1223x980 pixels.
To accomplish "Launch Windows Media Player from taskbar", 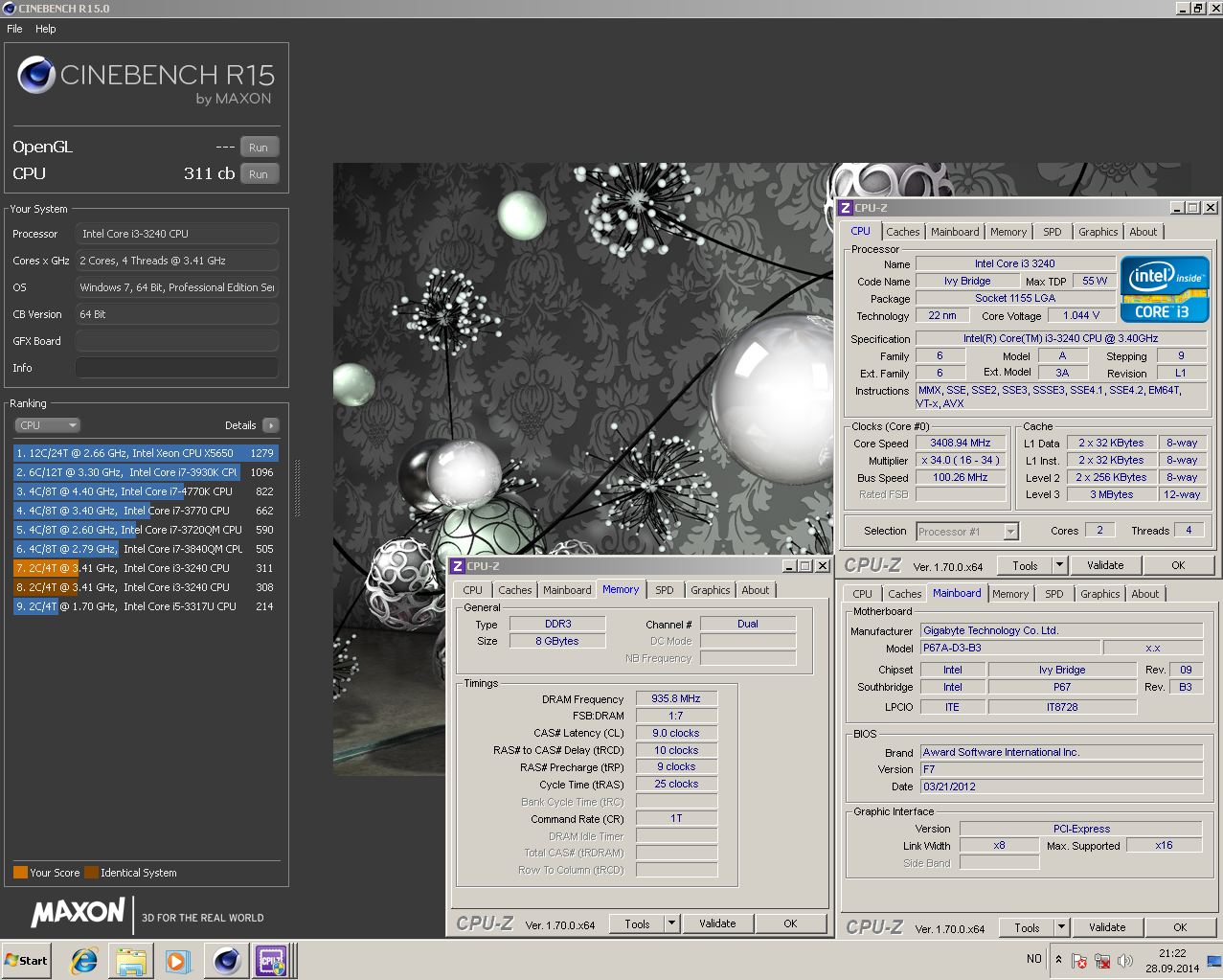I will (177, 960).
